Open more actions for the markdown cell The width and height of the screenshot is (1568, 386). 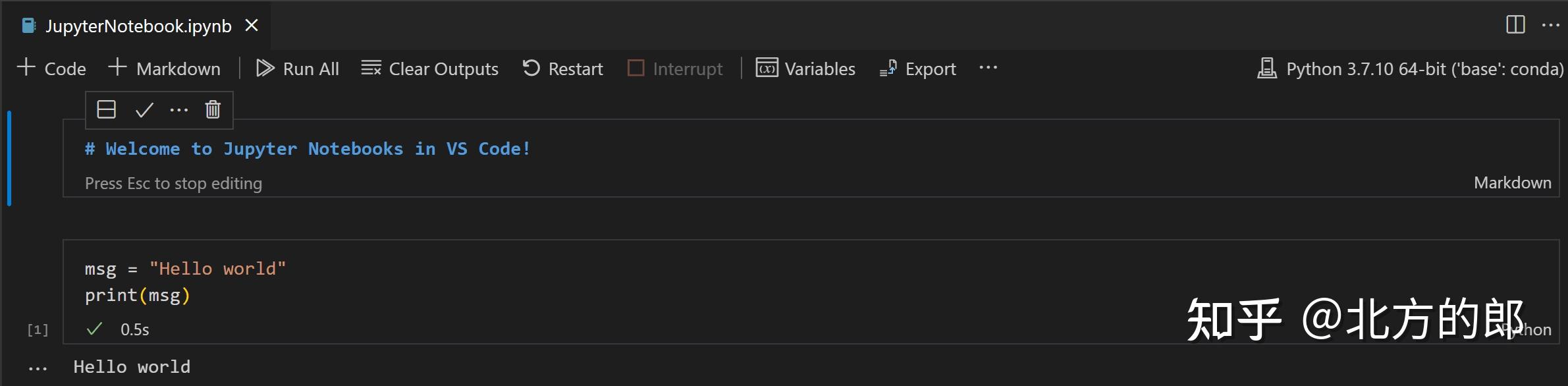coord(179,109)
